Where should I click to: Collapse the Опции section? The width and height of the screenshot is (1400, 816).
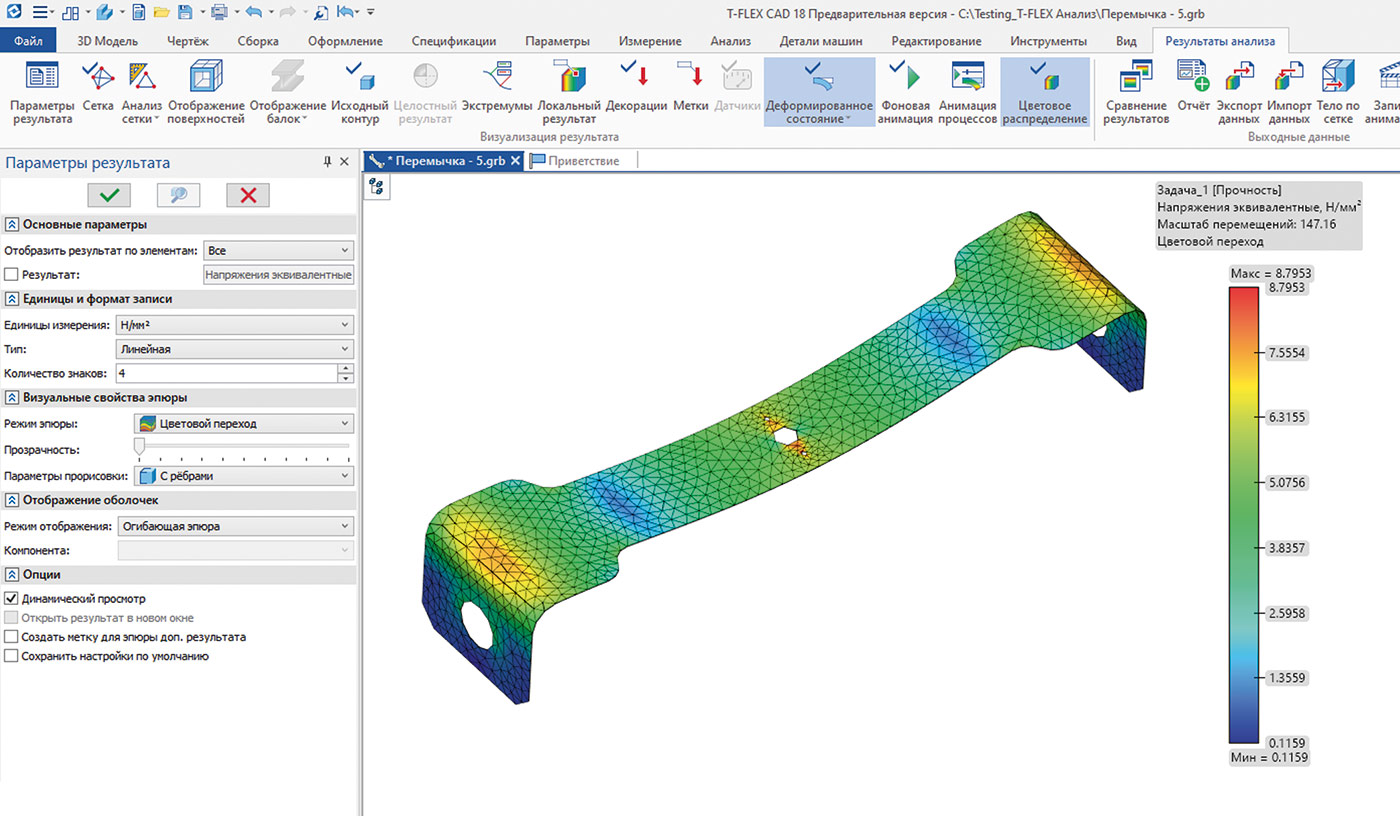point(12,574)
